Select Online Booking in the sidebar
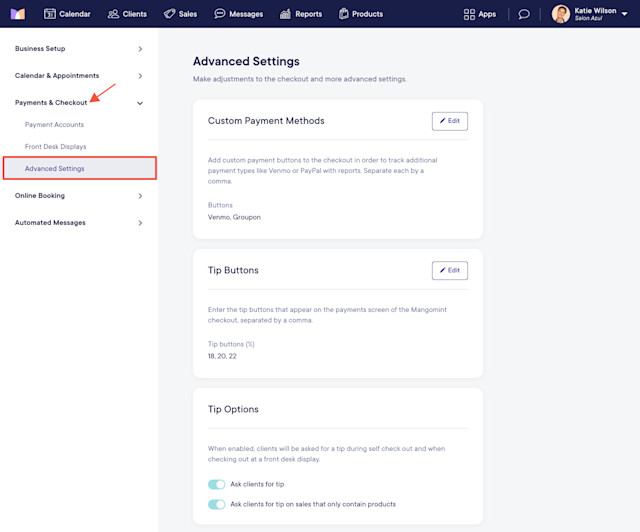 point(40,196)
